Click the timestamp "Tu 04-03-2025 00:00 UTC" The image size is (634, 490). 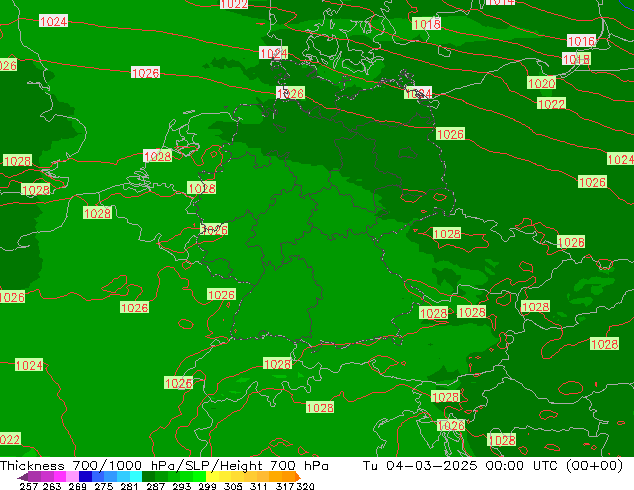(x=461, y=466)
